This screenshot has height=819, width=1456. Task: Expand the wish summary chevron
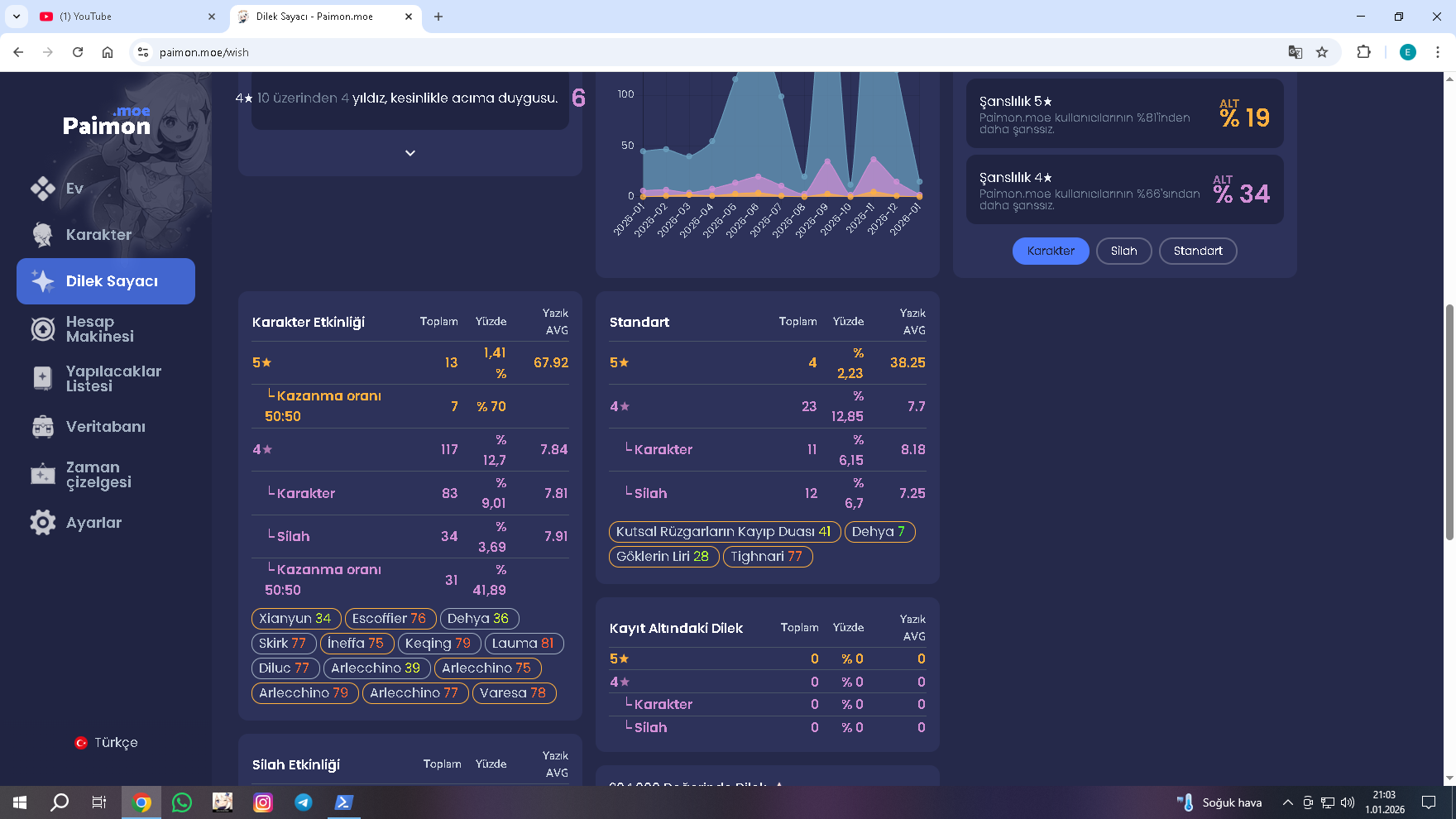[x=410, y=153]
